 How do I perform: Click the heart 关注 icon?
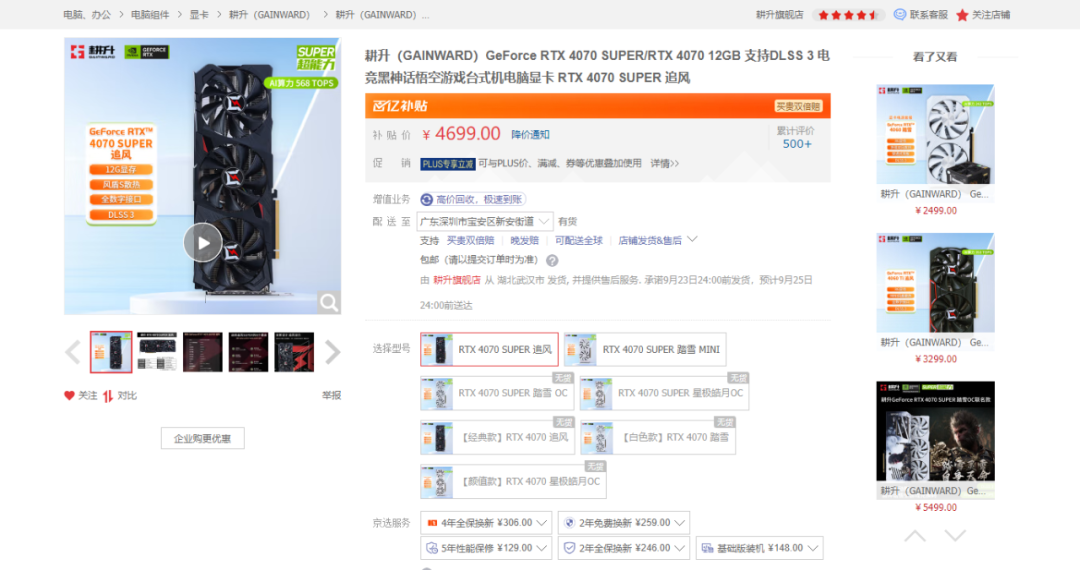pos(69,396)
